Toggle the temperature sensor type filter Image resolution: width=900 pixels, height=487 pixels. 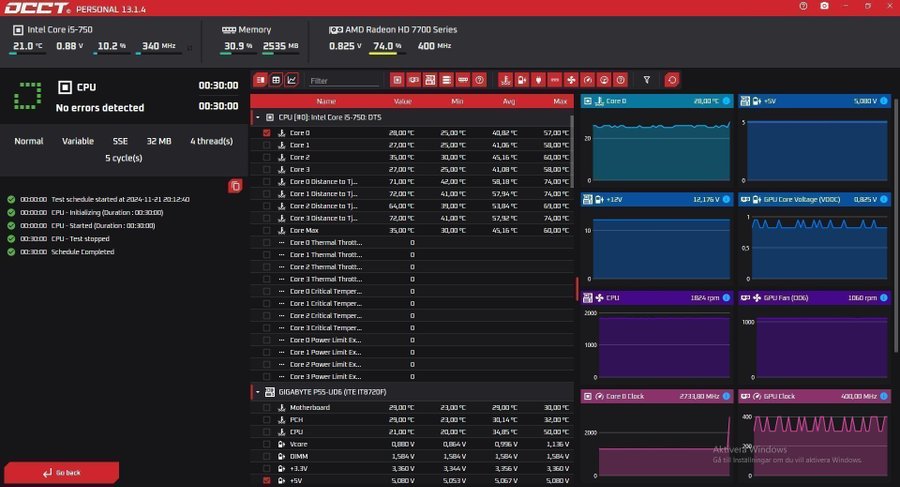pyautogui.click(x=505, y=80)
